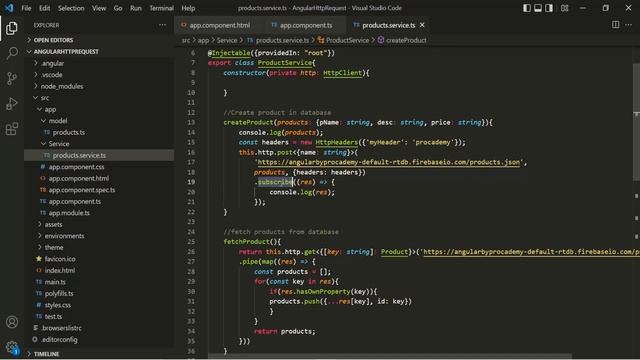Collapse the src folder

(x=99, y=98)
